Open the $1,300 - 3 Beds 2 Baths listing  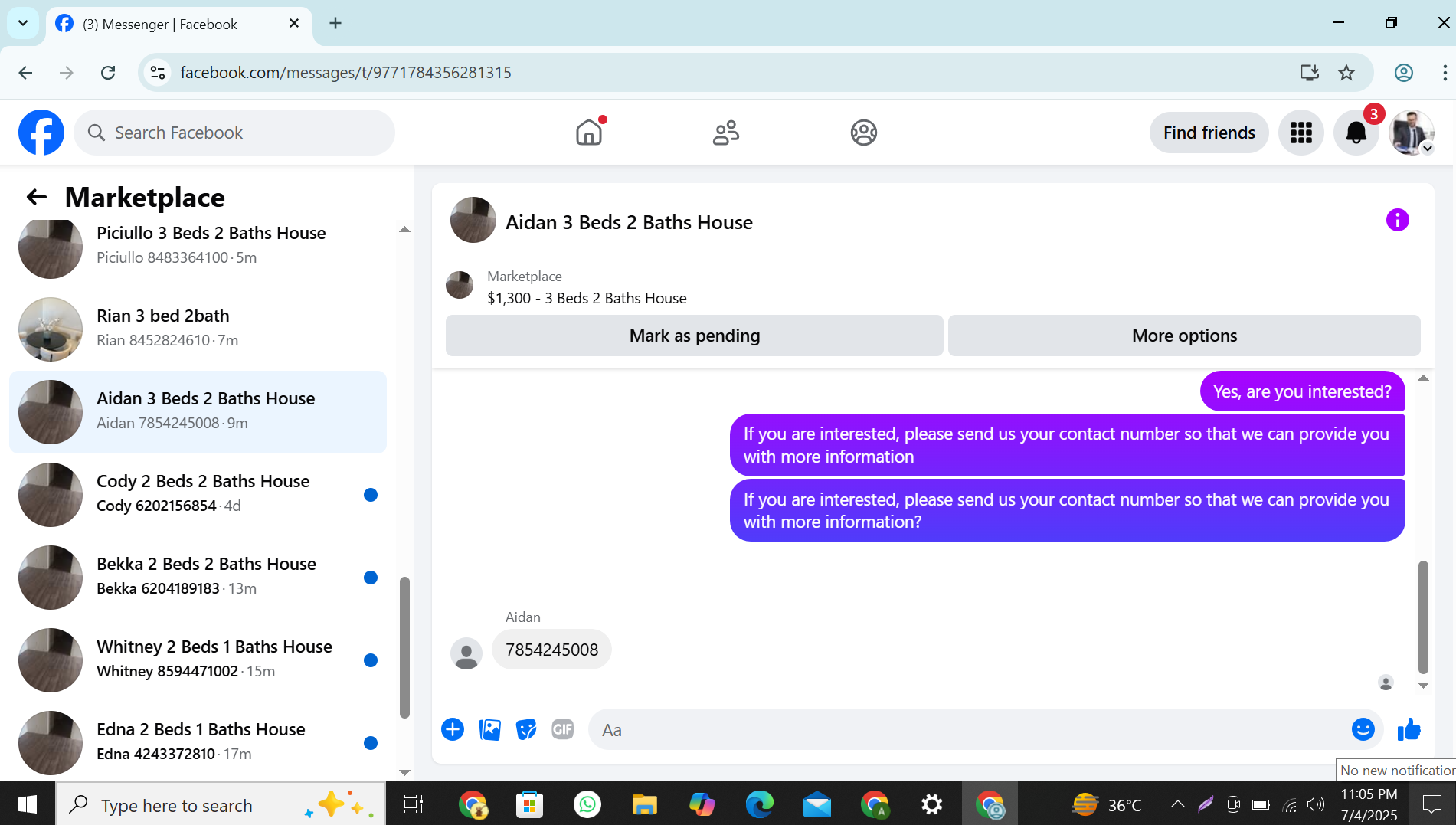[x=587, y=298]
